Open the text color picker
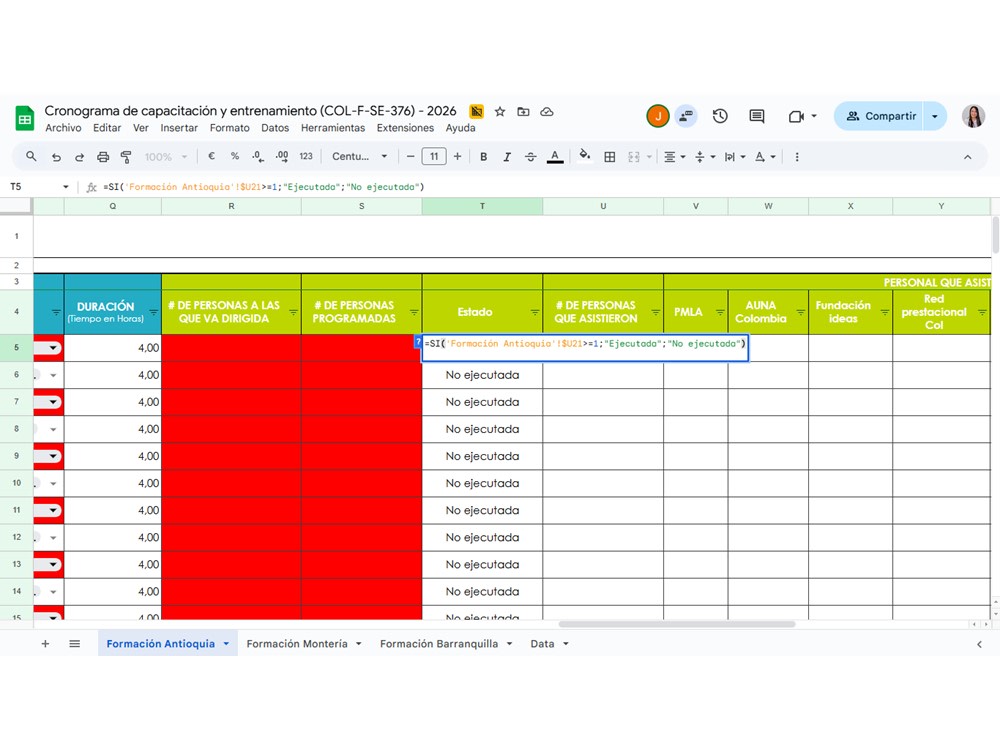1000x750 pixels. click(x=555, y=157)
